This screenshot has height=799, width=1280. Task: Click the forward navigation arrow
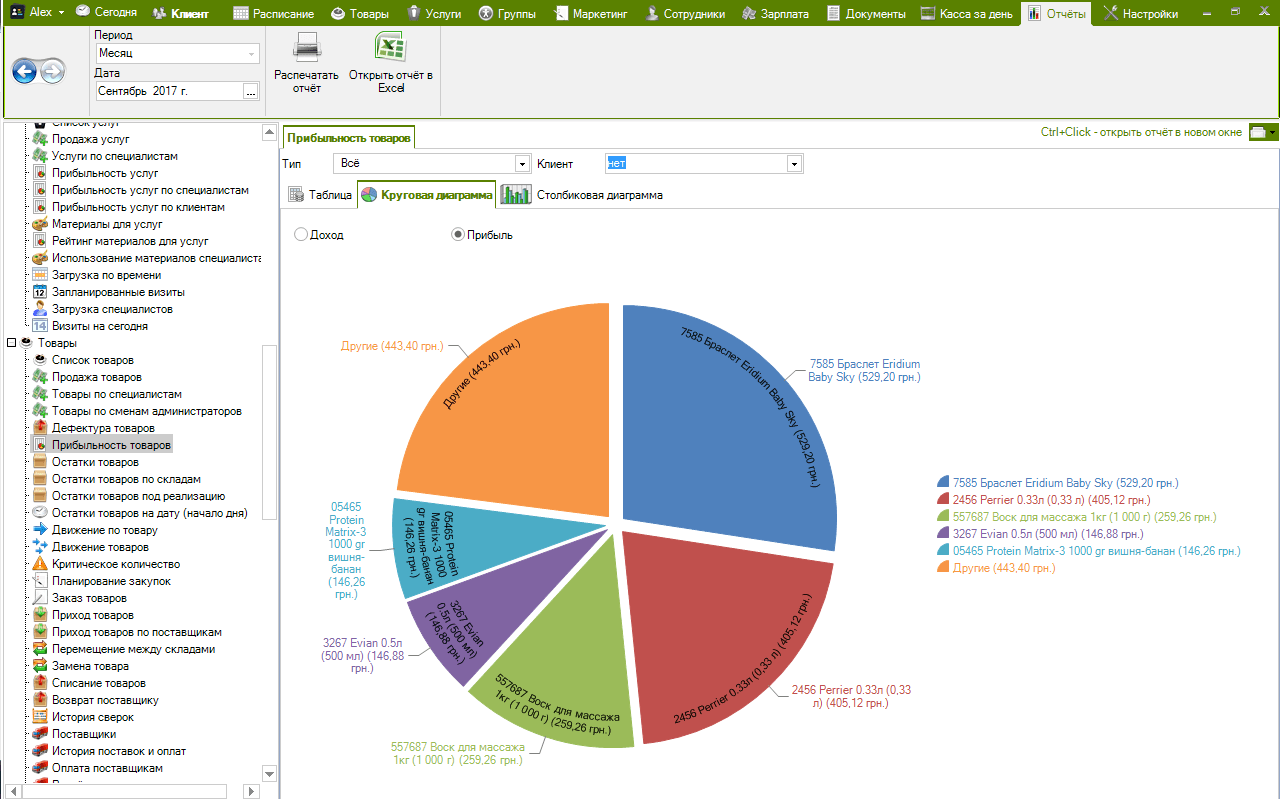[52, 71]
